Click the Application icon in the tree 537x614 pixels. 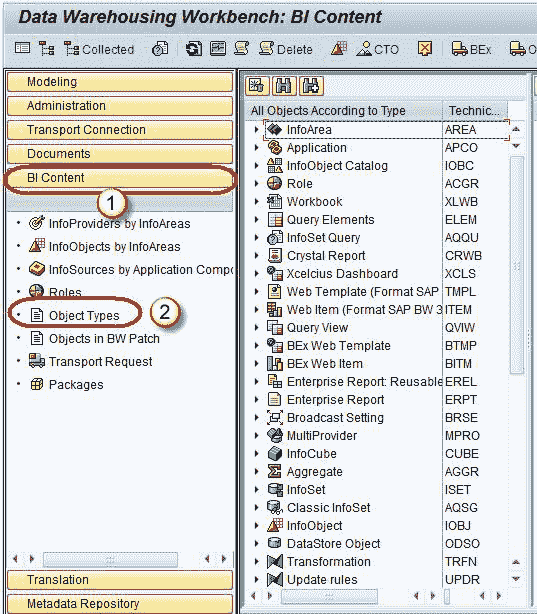(275, 148)
